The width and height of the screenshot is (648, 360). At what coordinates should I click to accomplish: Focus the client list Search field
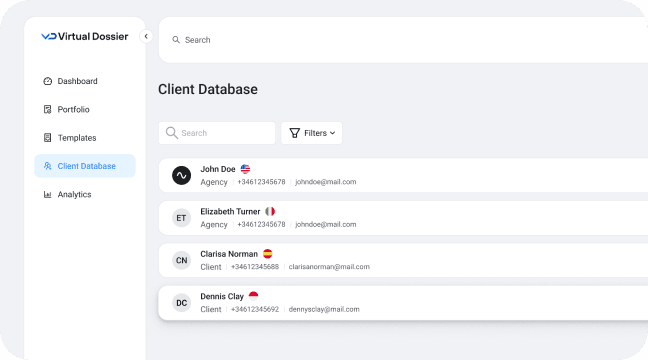coord(217,133)
